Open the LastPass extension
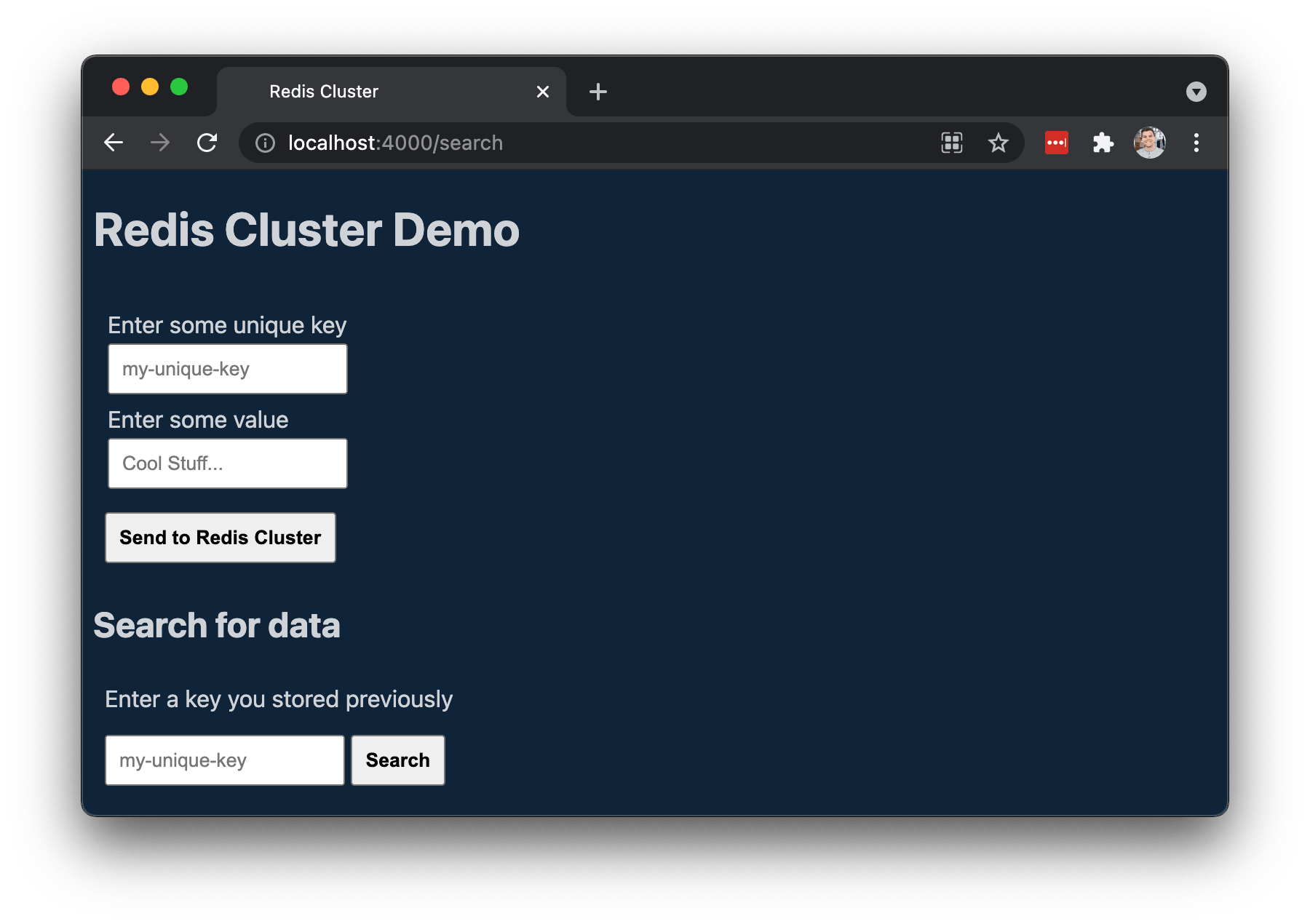Screen dimensions: 1310x924 pos(1056,143)
